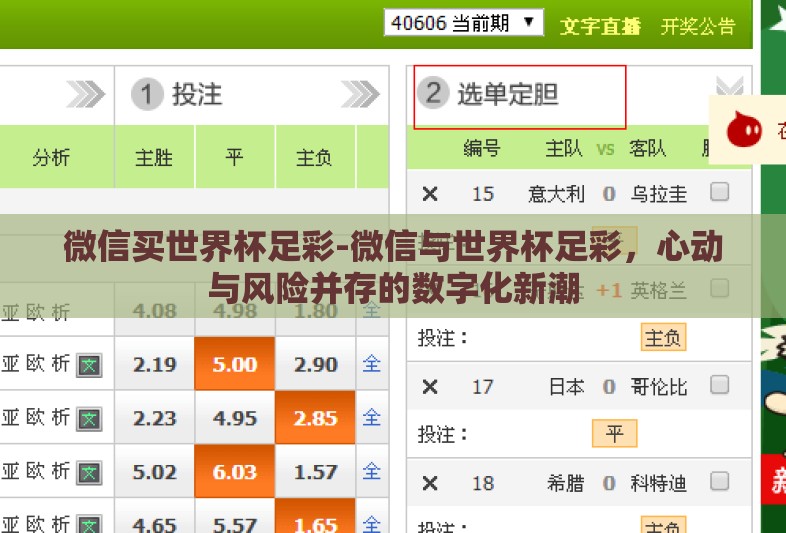Select the 1.57 home loss odds

tap(315, 471)
